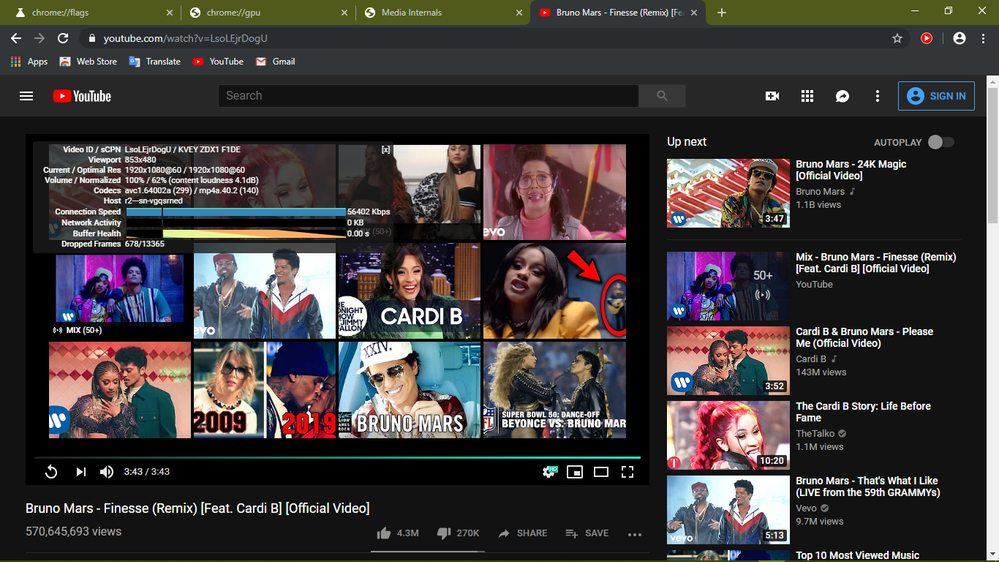999x562 pixels.
Task: Open more actions ellipsis below video
Action: (x=635, y=534)
